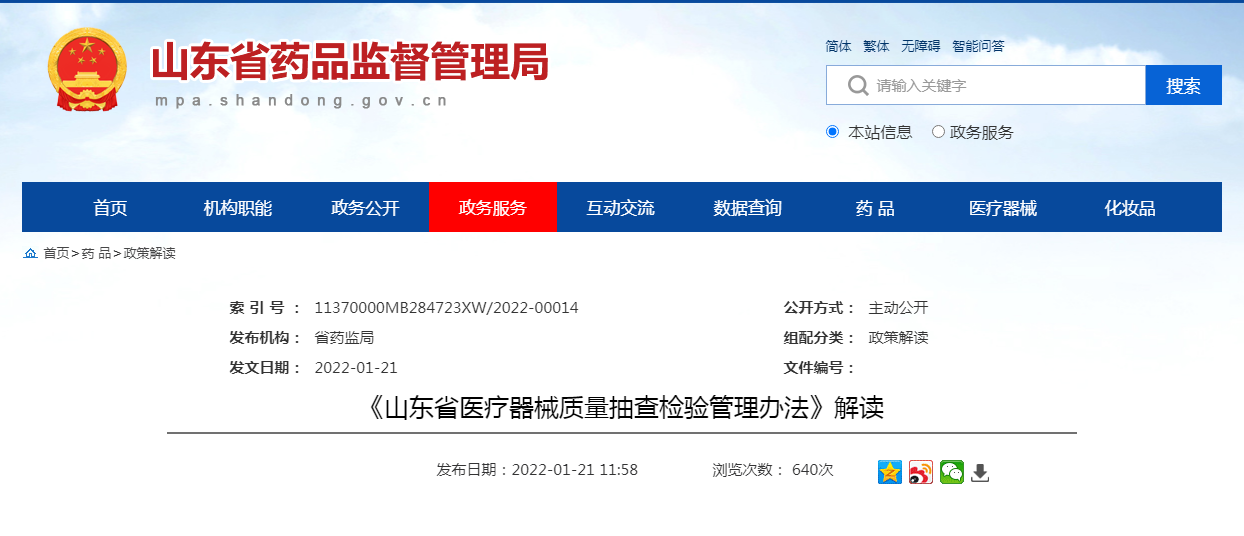Open the 数据查询 navigation item
This screenshot has width=1244, height=536.
click(x=747, y=208)
